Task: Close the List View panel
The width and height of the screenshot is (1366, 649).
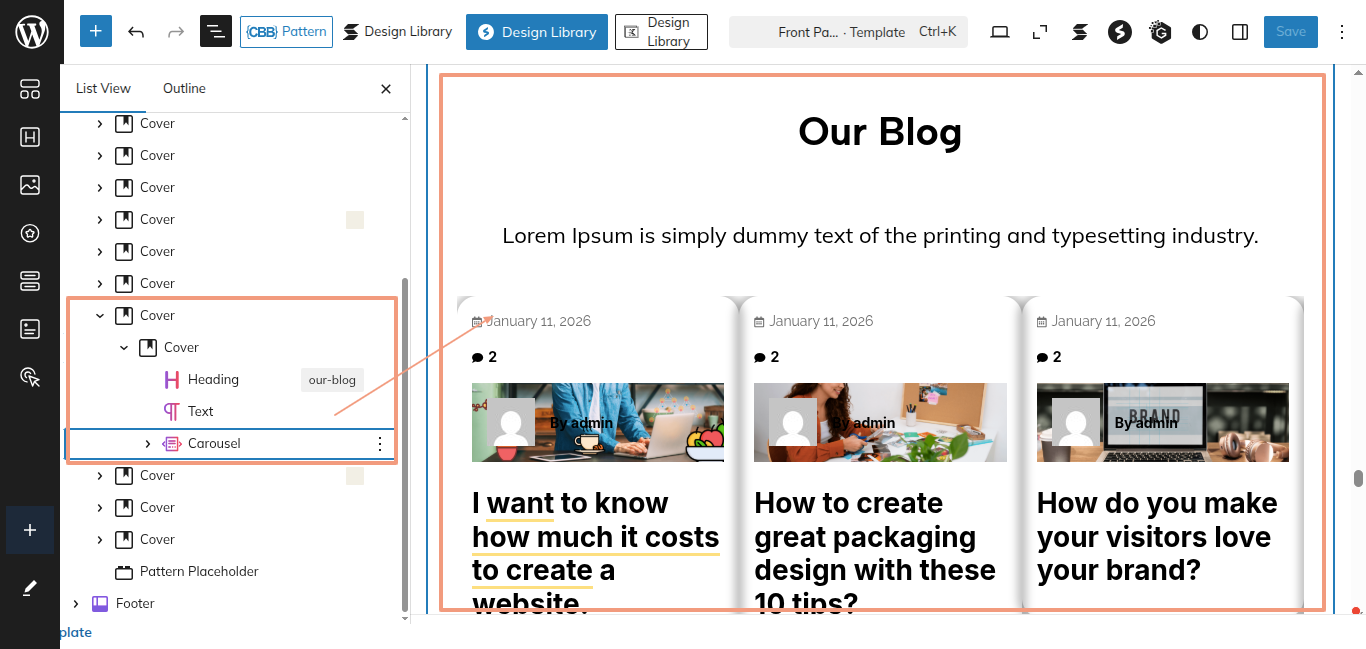Action: point(386,89)
